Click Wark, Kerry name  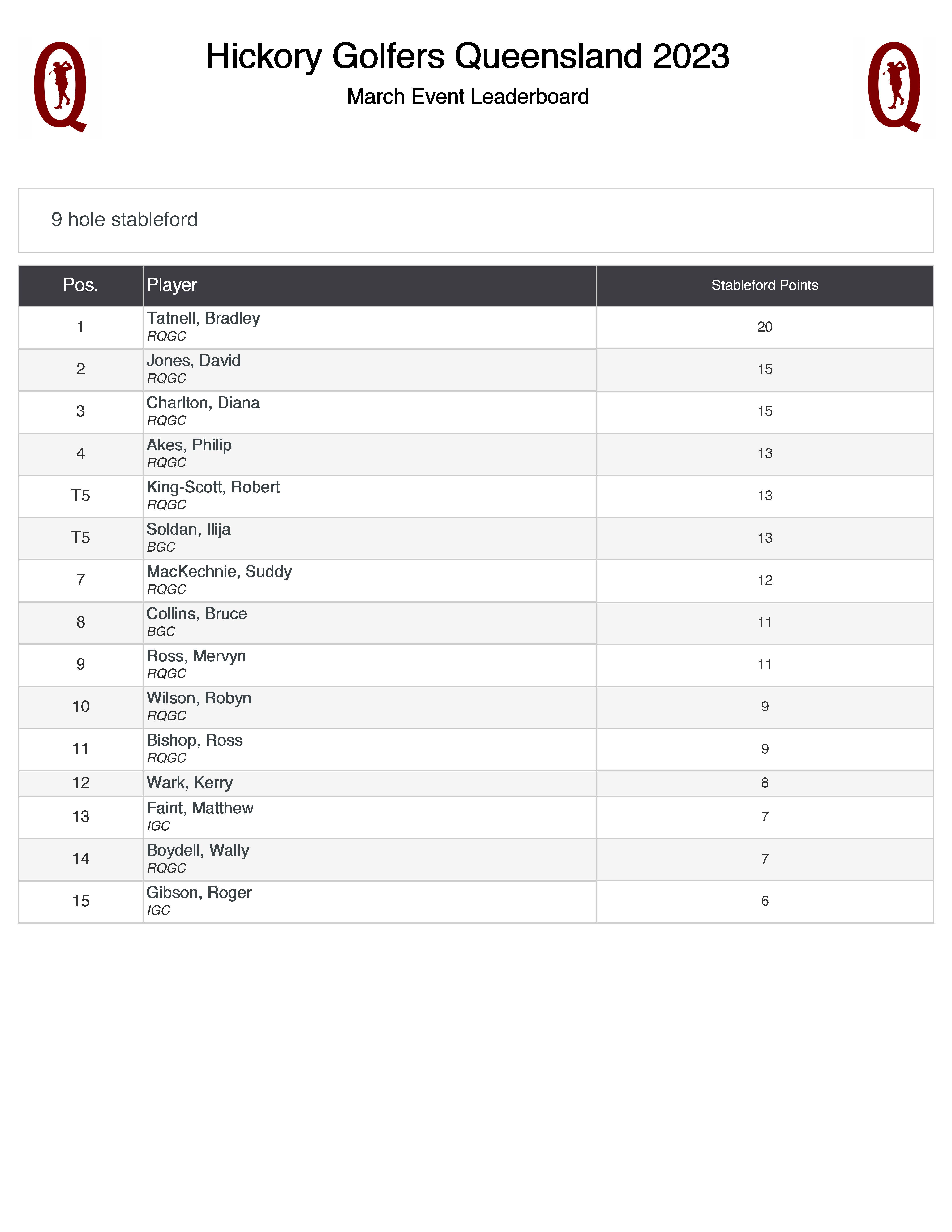(x=190, y=783)
